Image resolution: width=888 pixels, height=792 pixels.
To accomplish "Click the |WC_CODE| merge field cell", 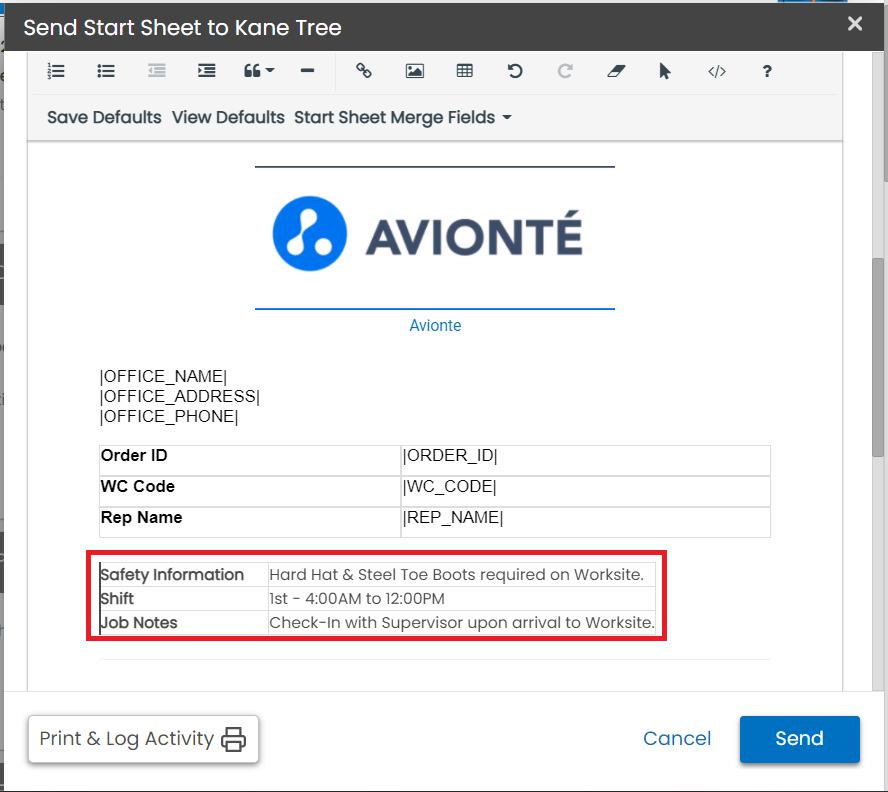I will point(586,491).
